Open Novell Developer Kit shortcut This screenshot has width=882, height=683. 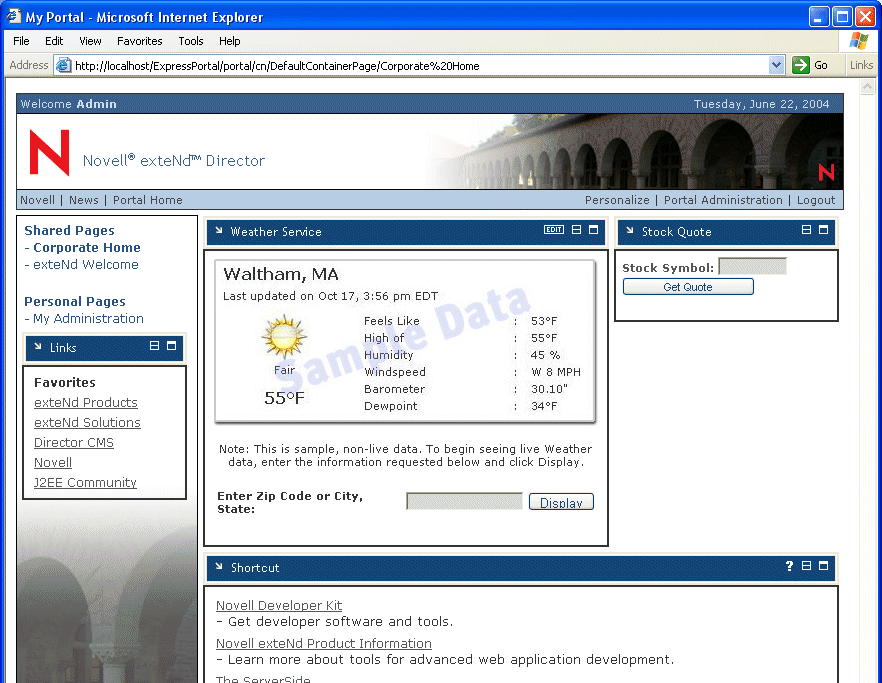279,606
